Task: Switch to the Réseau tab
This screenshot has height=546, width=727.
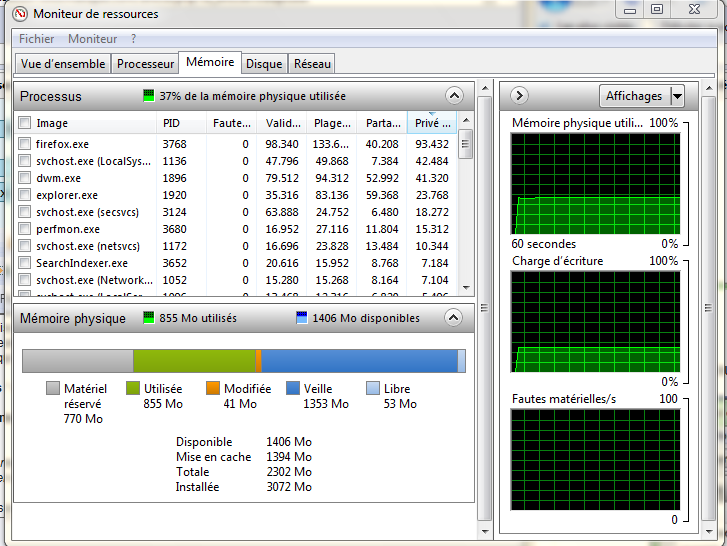Action: pos(312,63)
